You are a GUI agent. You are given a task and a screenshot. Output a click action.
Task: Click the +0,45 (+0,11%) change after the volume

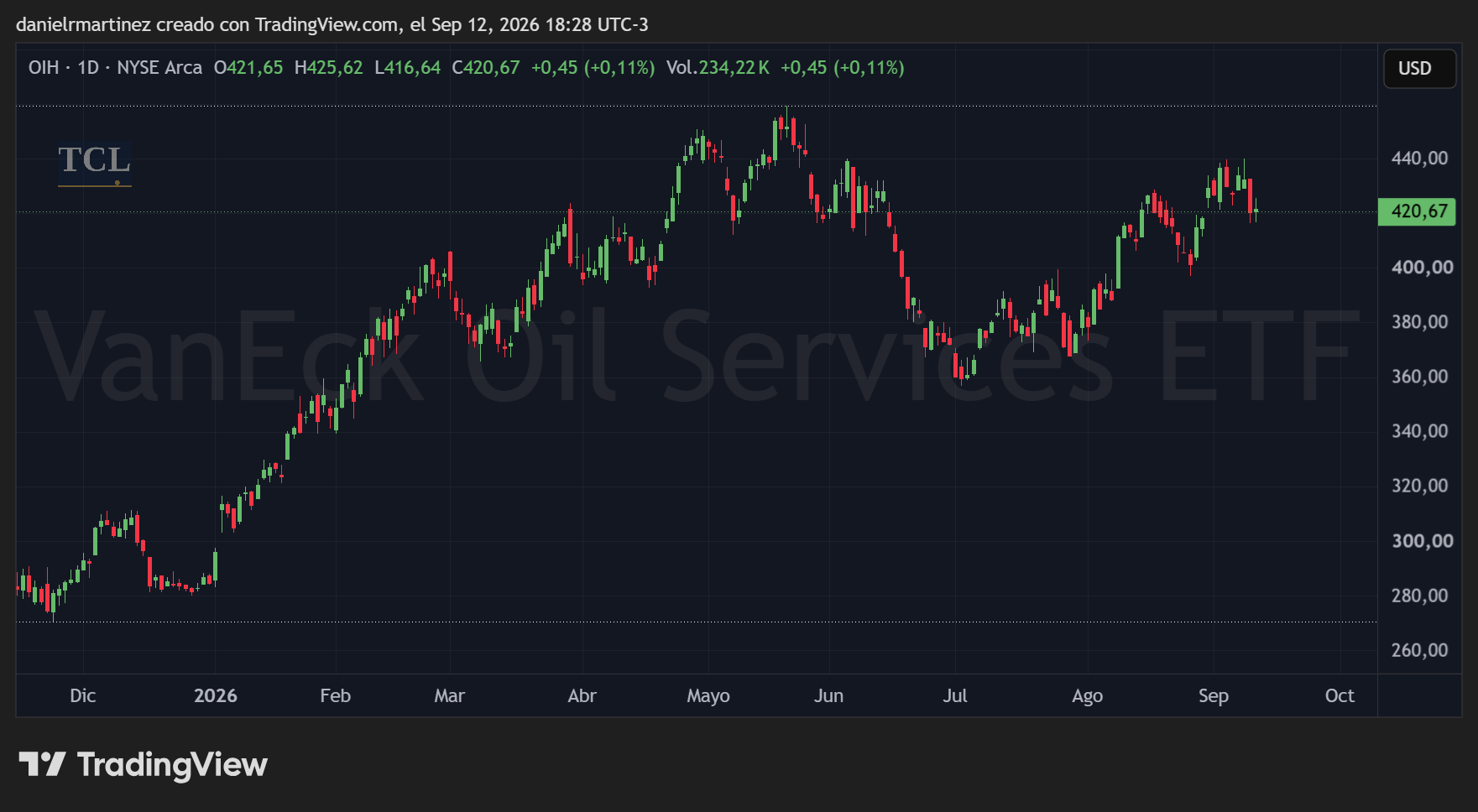pos(843,68)
